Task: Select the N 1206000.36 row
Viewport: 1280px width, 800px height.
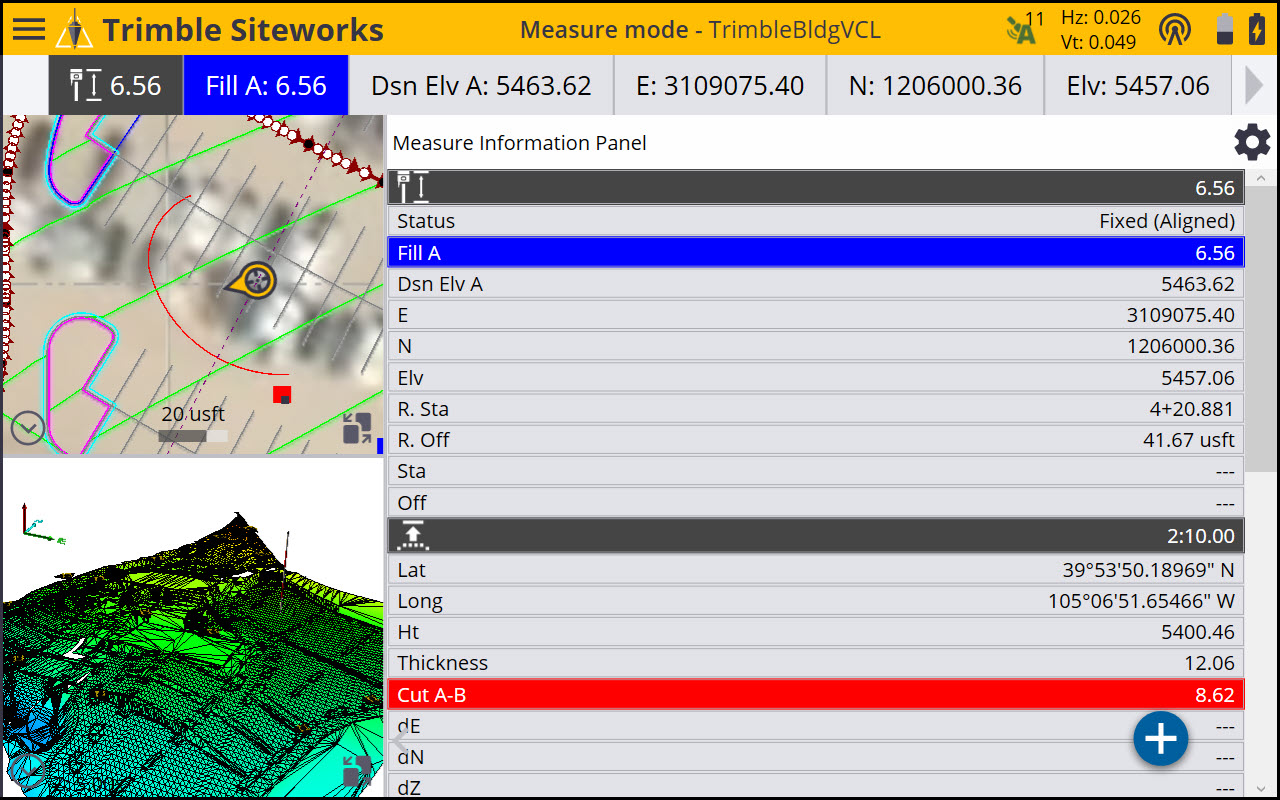Action: pyautogui.click(x=816, y=346)
